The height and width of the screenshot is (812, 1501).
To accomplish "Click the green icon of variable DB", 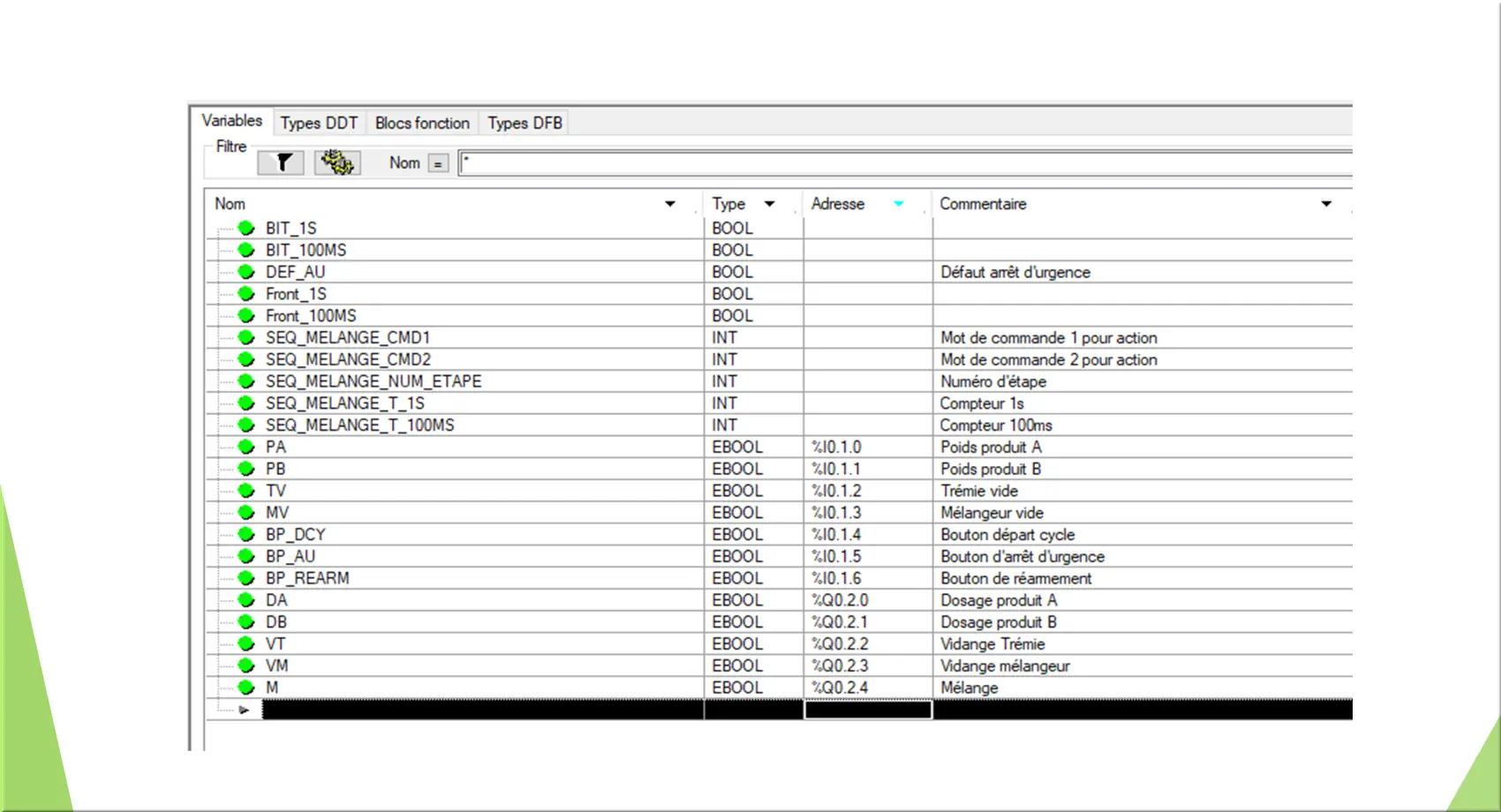I will coord(246,621).
